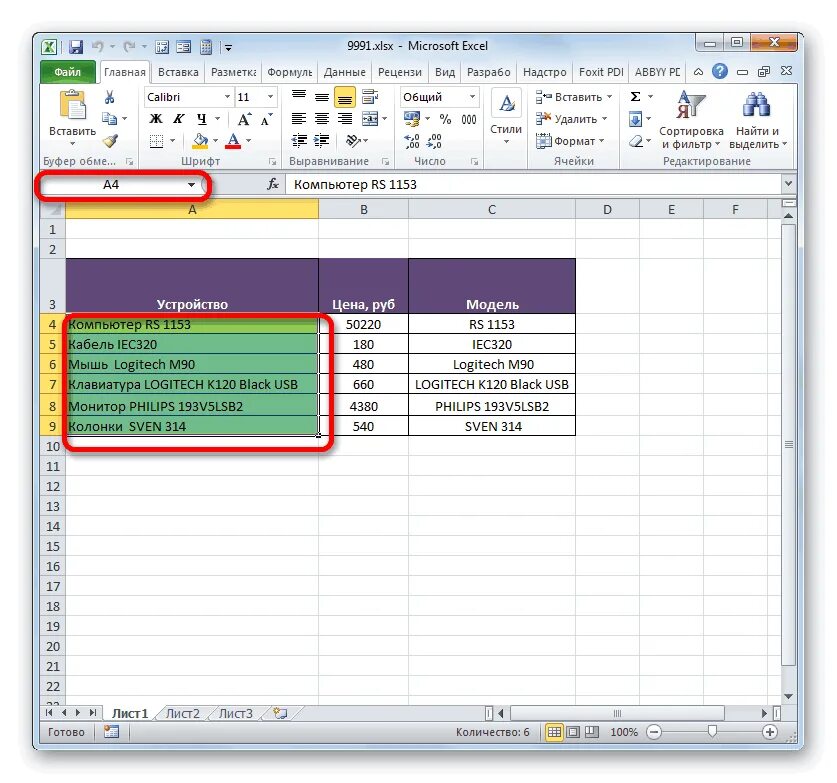
Task: Switch to Normal view in status bar
Action: [x=554, y=732]
